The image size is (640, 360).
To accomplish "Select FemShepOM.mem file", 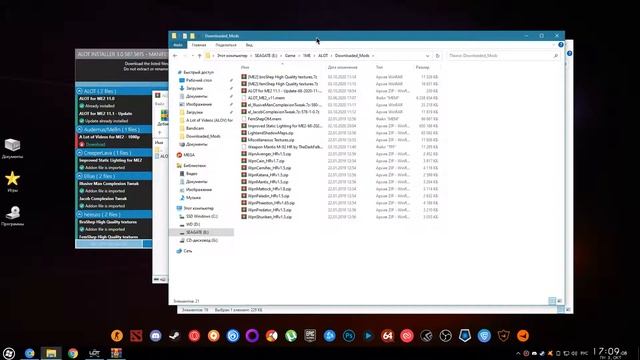I will tap(264, 119).
